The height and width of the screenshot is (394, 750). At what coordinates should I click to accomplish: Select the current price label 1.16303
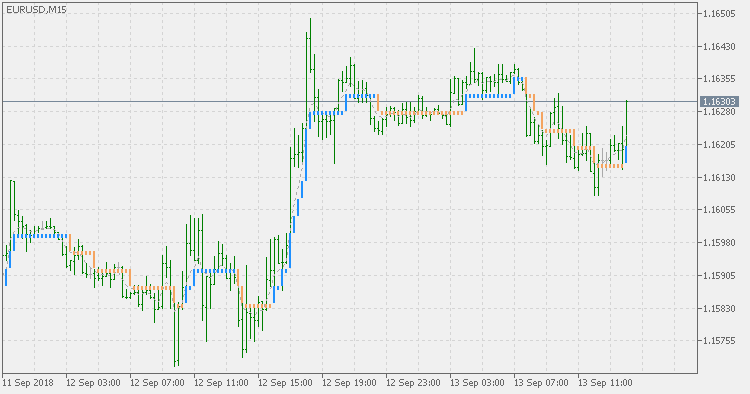point(719,101)
